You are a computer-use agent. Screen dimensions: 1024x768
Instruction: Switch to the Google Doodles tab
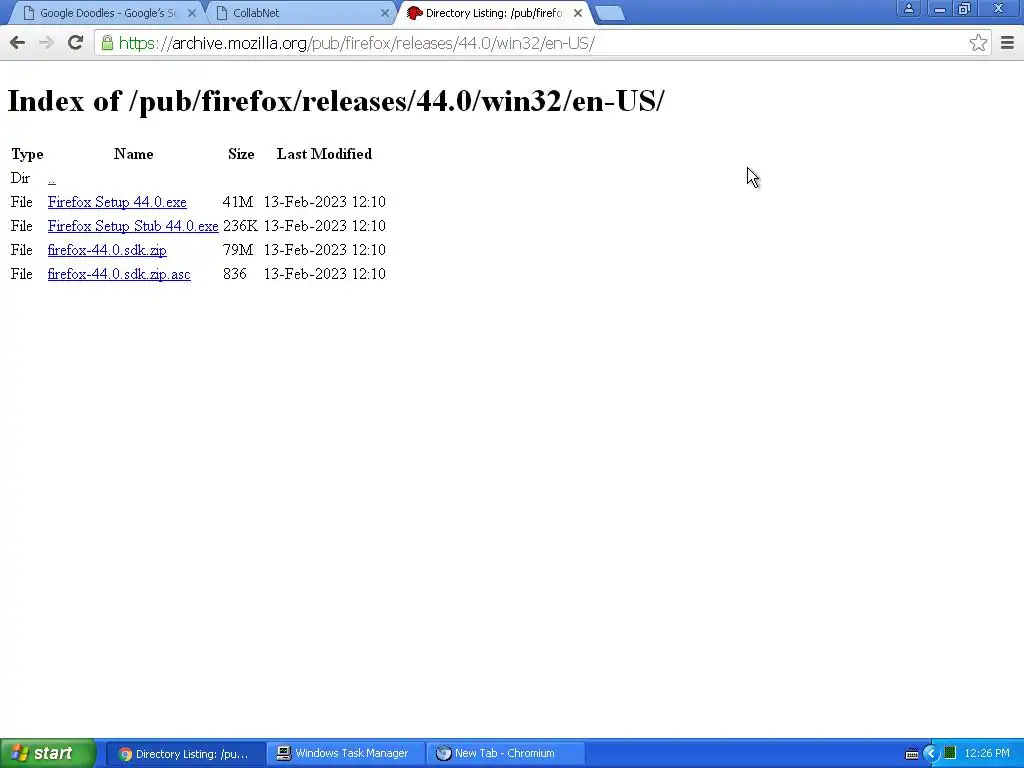tap(108, 13)
